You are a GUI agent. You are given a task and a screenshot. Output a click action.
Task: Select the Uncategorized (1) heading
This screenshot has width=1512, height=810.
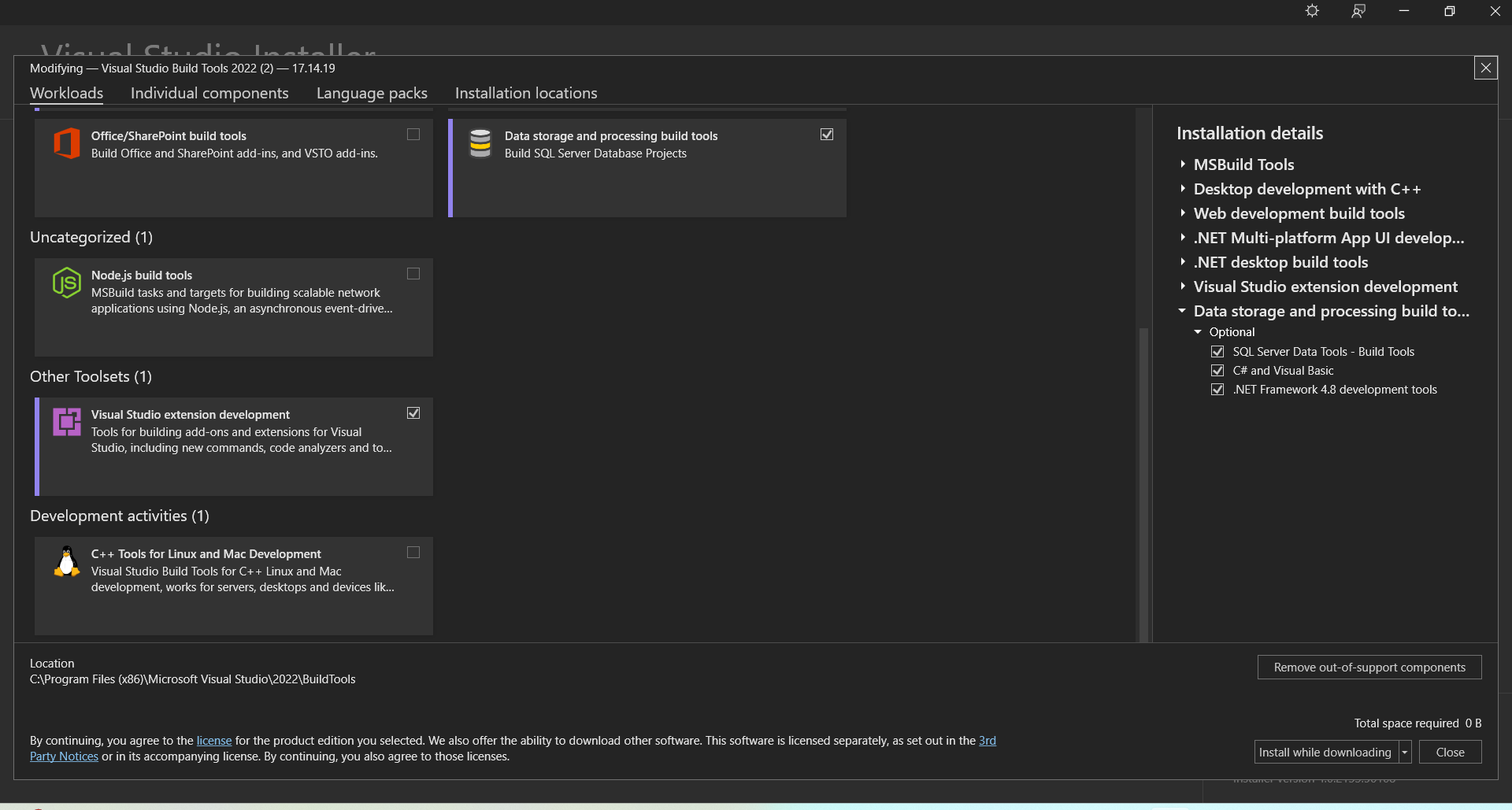click(x=91, y=237)
